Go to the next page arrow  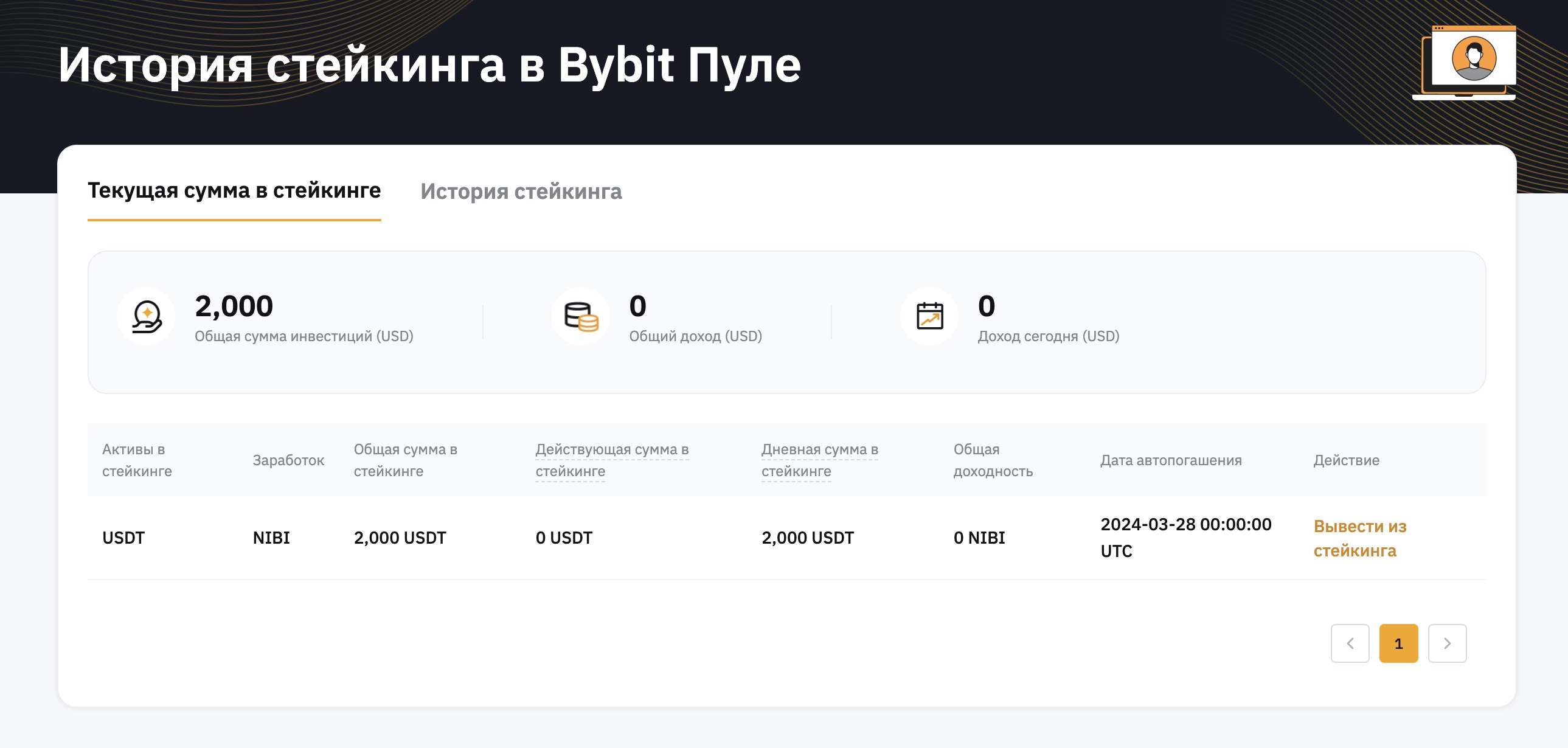point(1448,643)
